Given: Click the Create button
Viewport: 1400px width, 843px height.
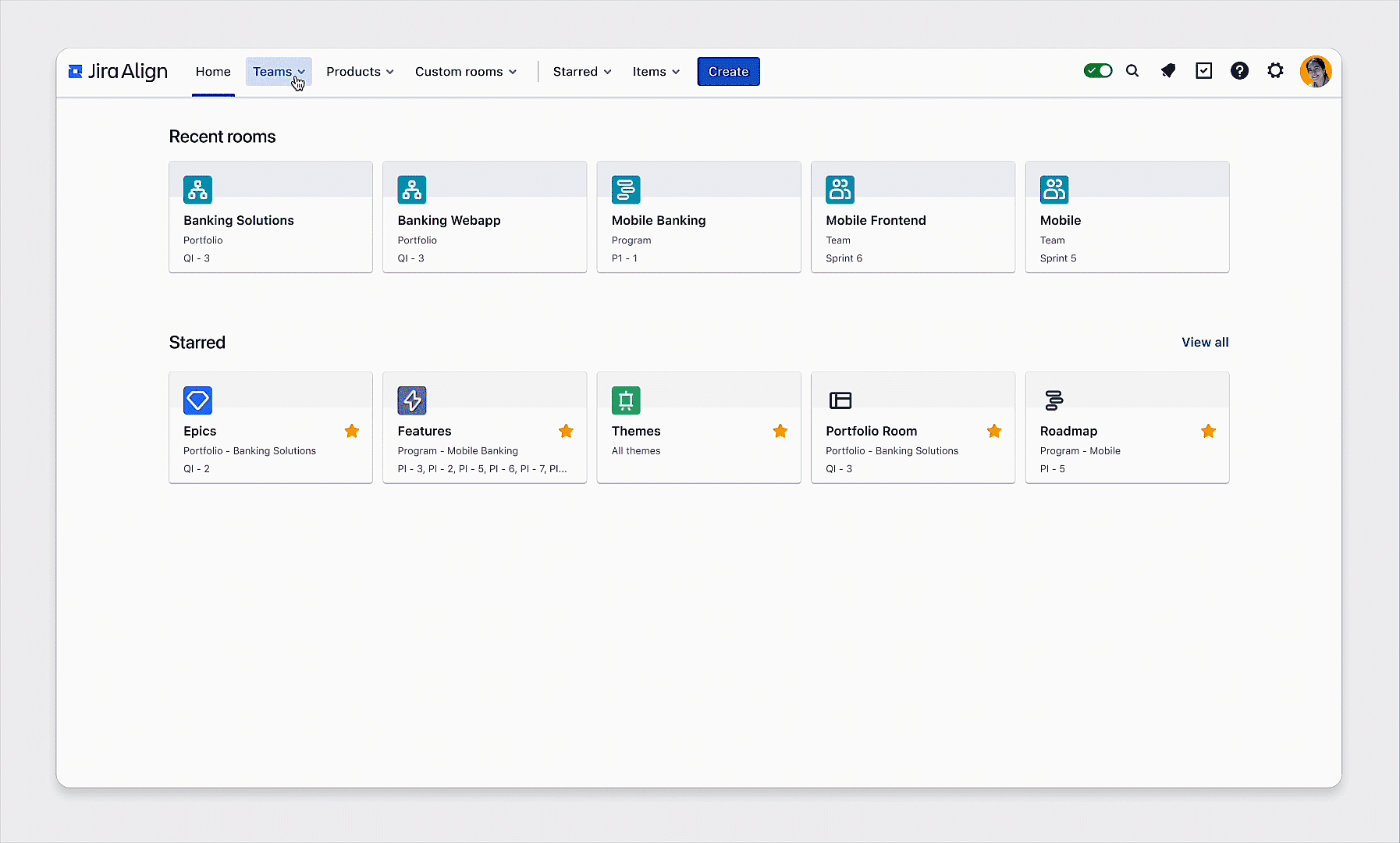Looking at the screenshot, I should coord(728,71).
